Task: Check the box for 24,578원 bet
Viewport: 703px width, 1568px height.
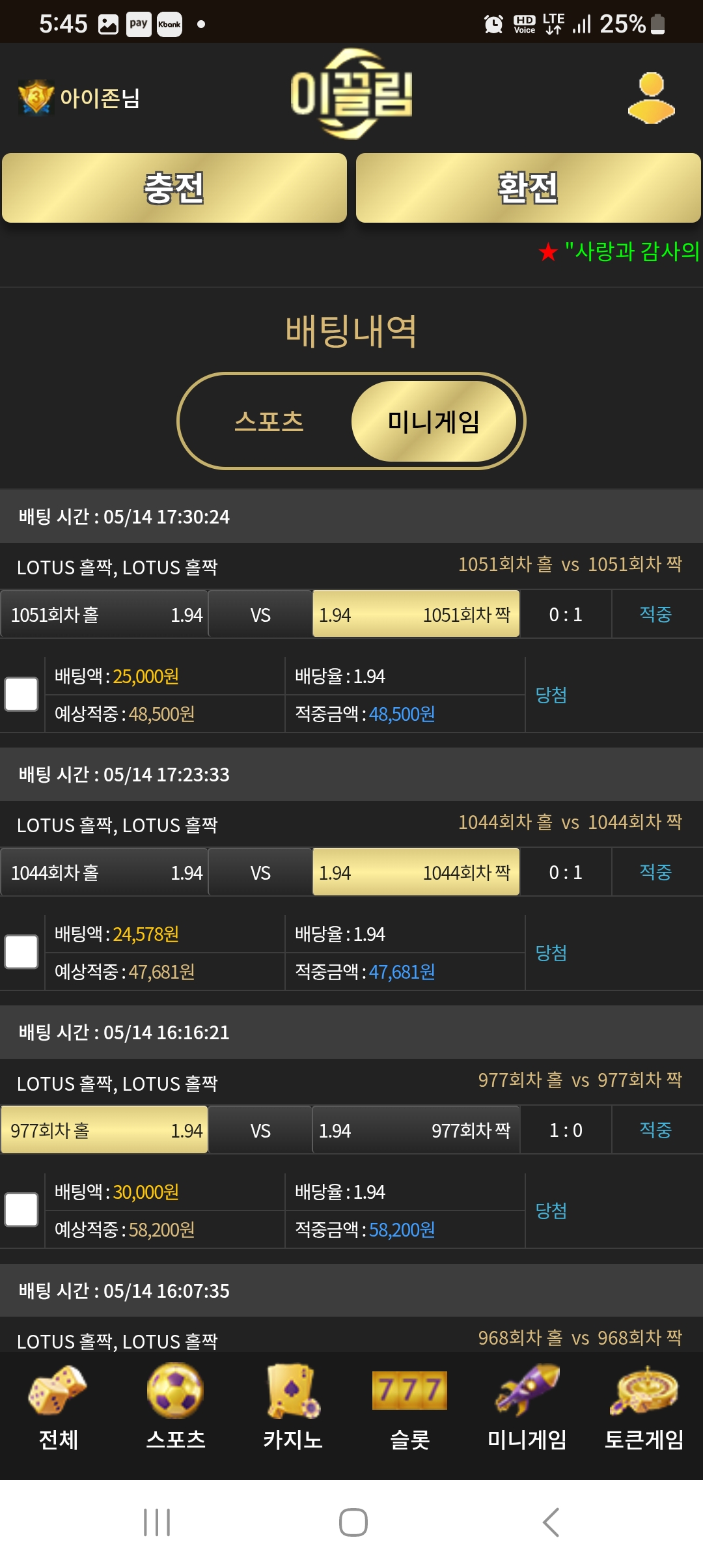Action: coord(21,952)
